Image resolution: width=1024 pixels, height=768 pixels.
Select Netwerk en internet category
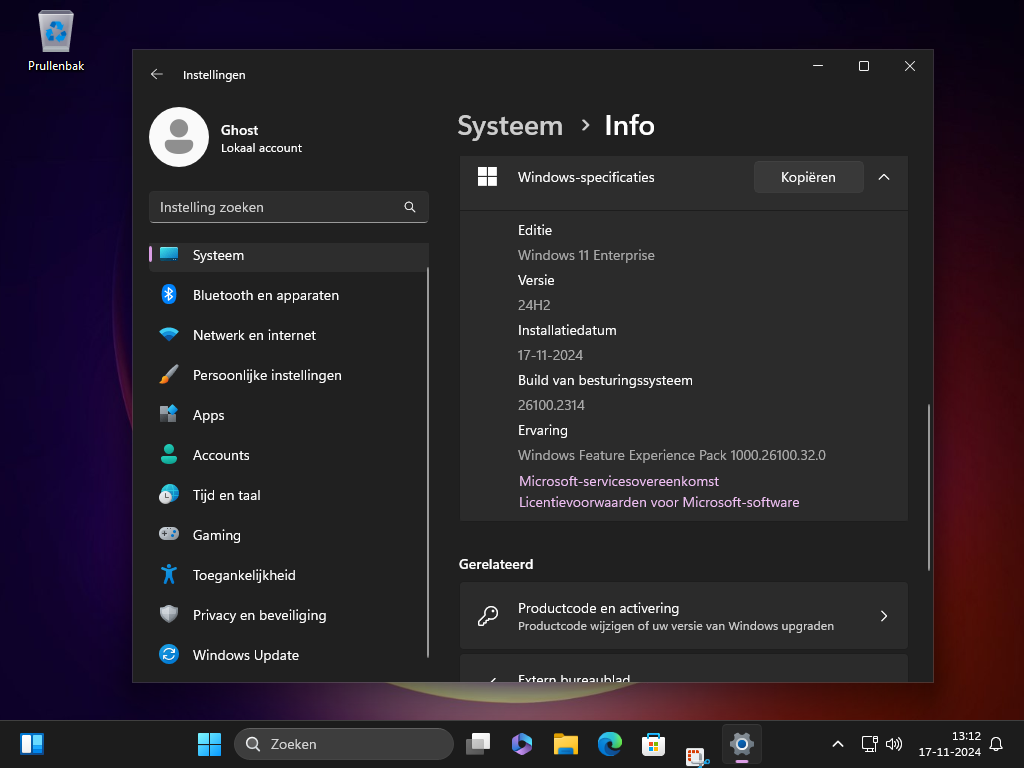point(289,335)
